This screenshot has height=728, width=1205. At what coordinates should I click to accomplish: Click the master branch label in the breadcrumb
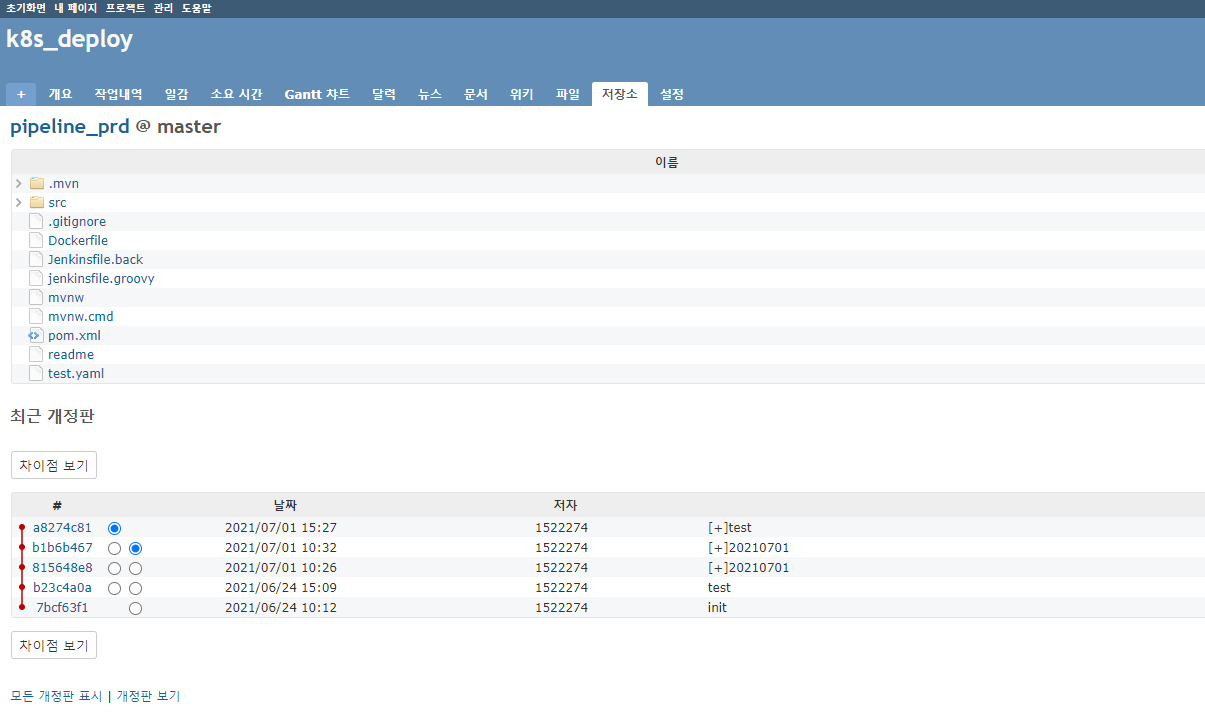pos(189,126)
